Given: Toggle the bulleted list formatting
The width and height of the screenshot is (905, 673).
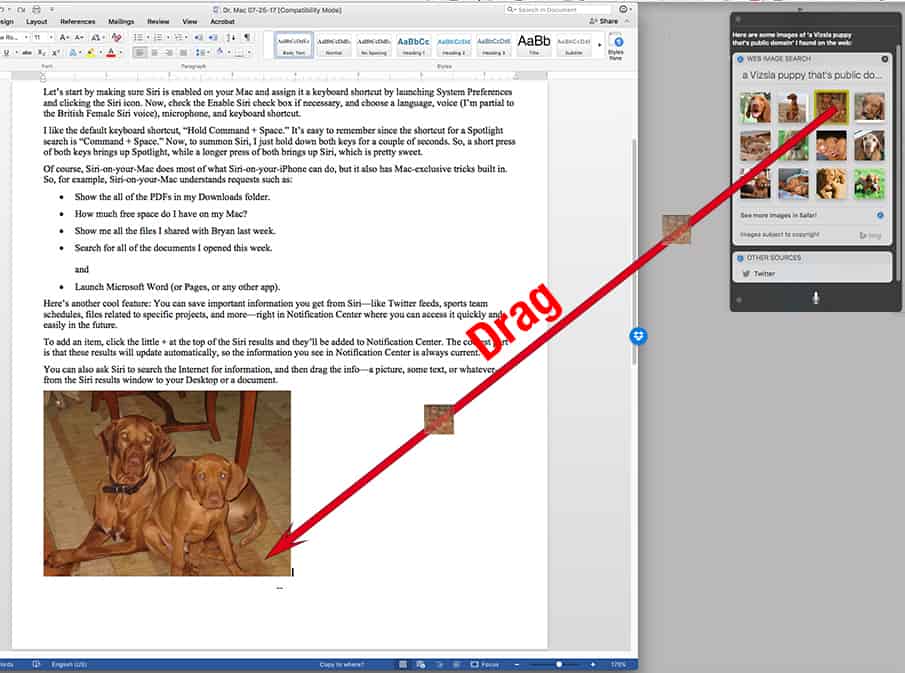Looking at the screenshot, I should pos(138,38).
